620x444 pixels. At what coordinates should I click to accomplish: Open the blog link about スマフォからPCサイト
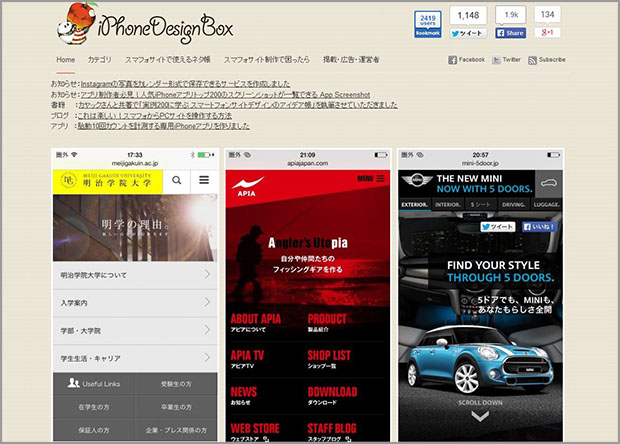[155, 115]
